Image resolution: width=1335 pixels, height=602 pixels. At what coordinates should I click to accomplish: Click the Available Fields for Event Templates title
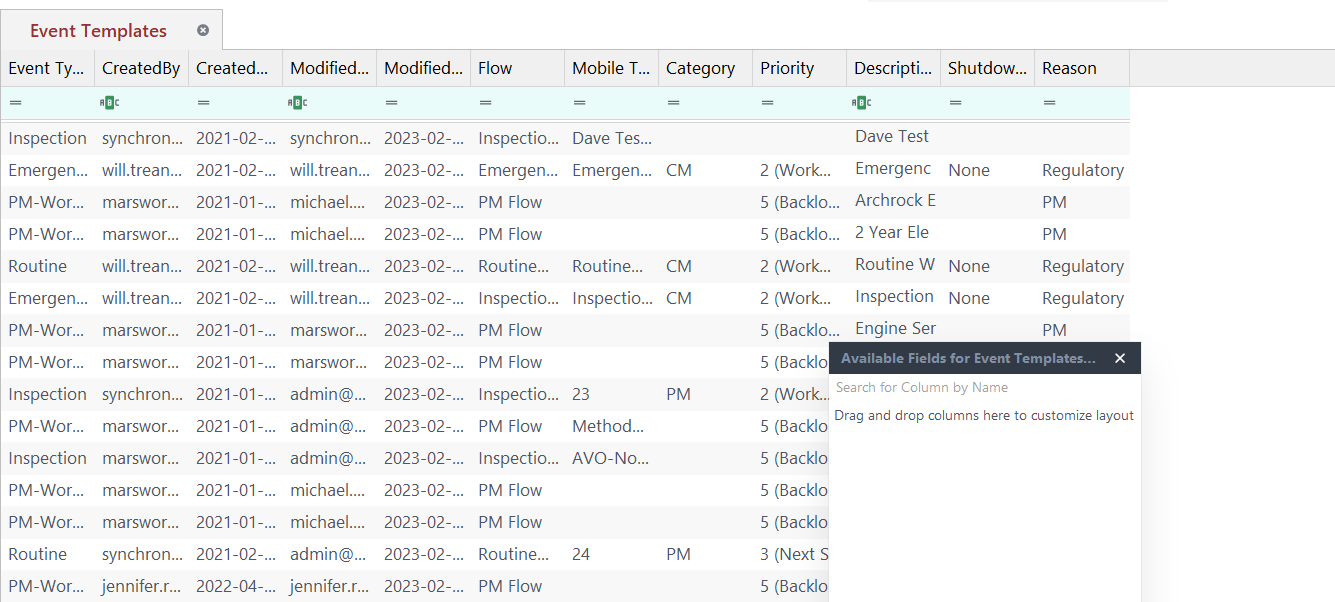coord(968,358)
